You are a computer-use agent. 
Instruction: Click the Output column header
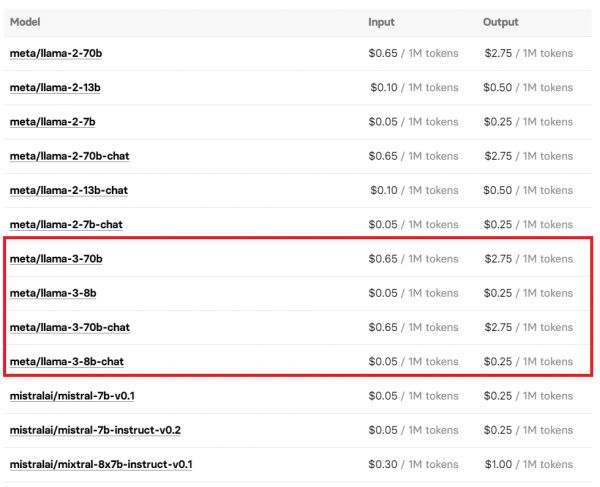[500, 22]
